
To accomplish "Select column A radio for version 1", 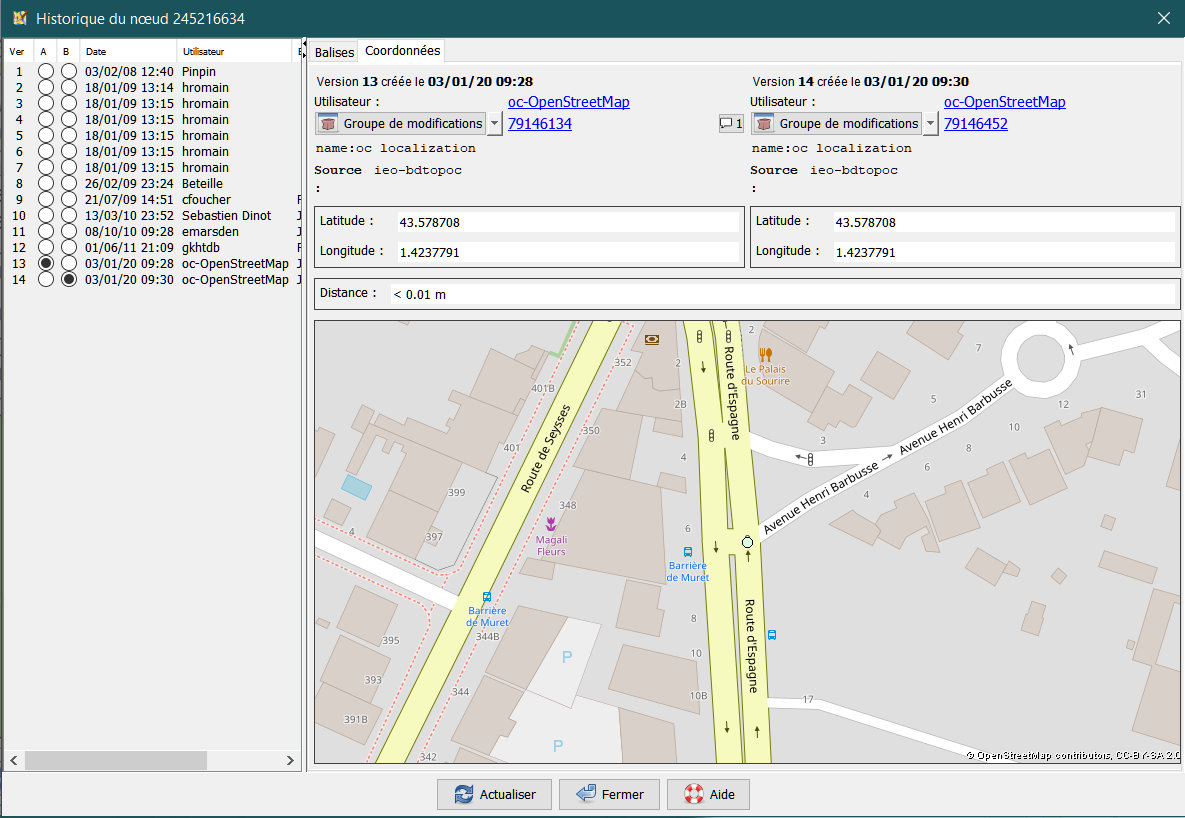I will tap(45, 71).
